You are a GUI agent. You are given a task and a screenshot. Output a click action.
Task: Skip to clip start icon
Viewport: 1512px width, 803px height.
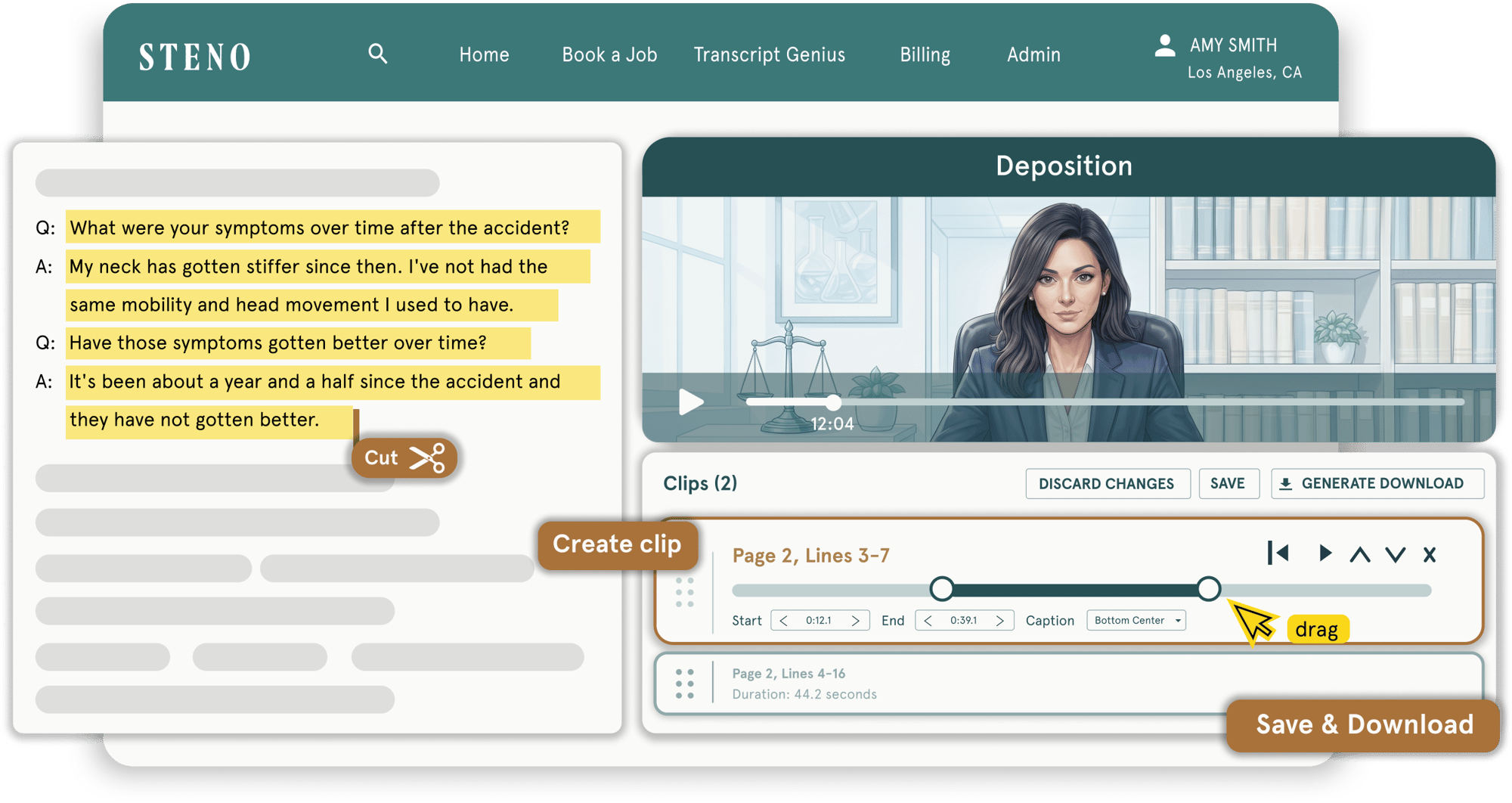click(1278, 553)
